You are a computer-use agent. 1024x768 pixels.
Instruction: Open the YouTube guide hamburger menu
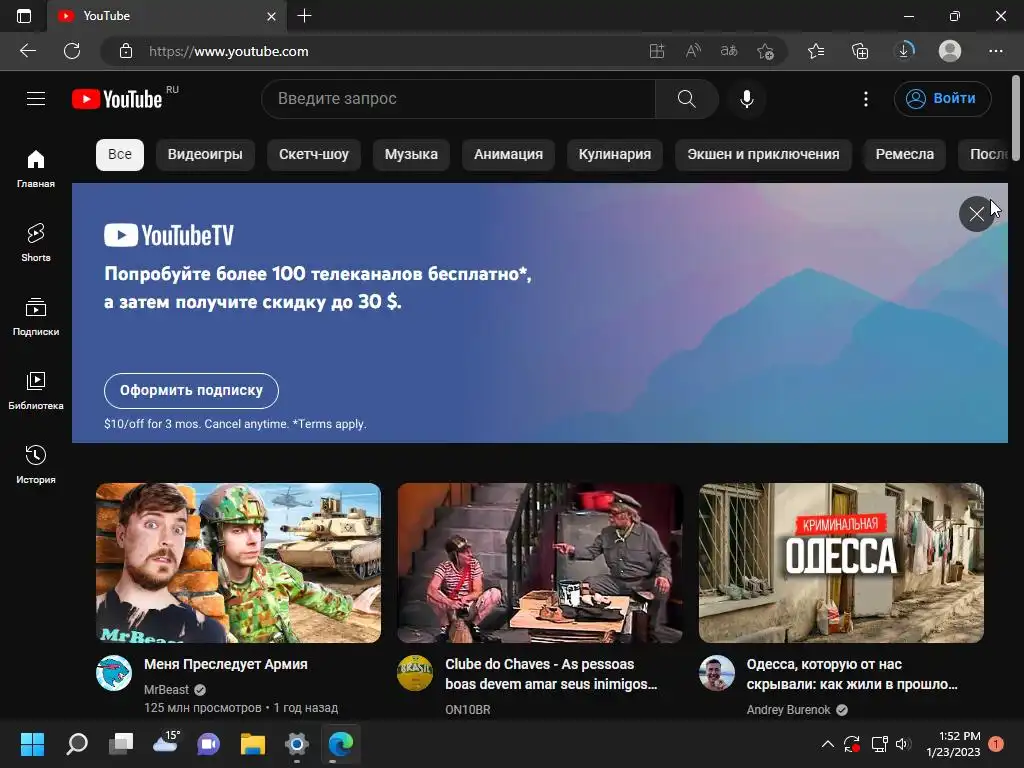[36, 99]
